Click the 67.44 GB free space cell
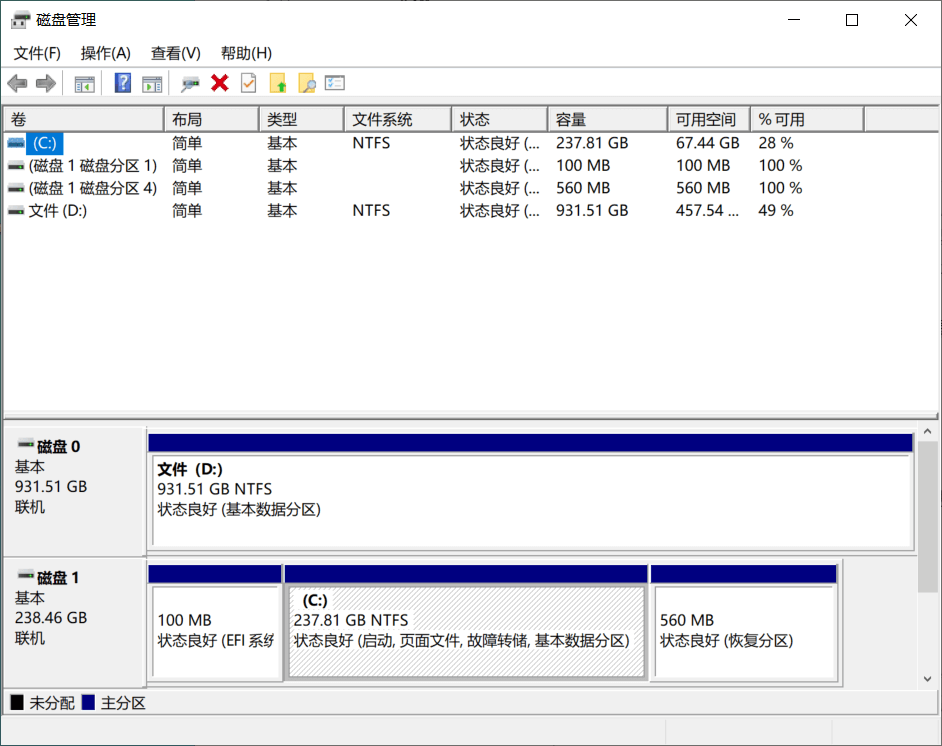 point(707,143)
